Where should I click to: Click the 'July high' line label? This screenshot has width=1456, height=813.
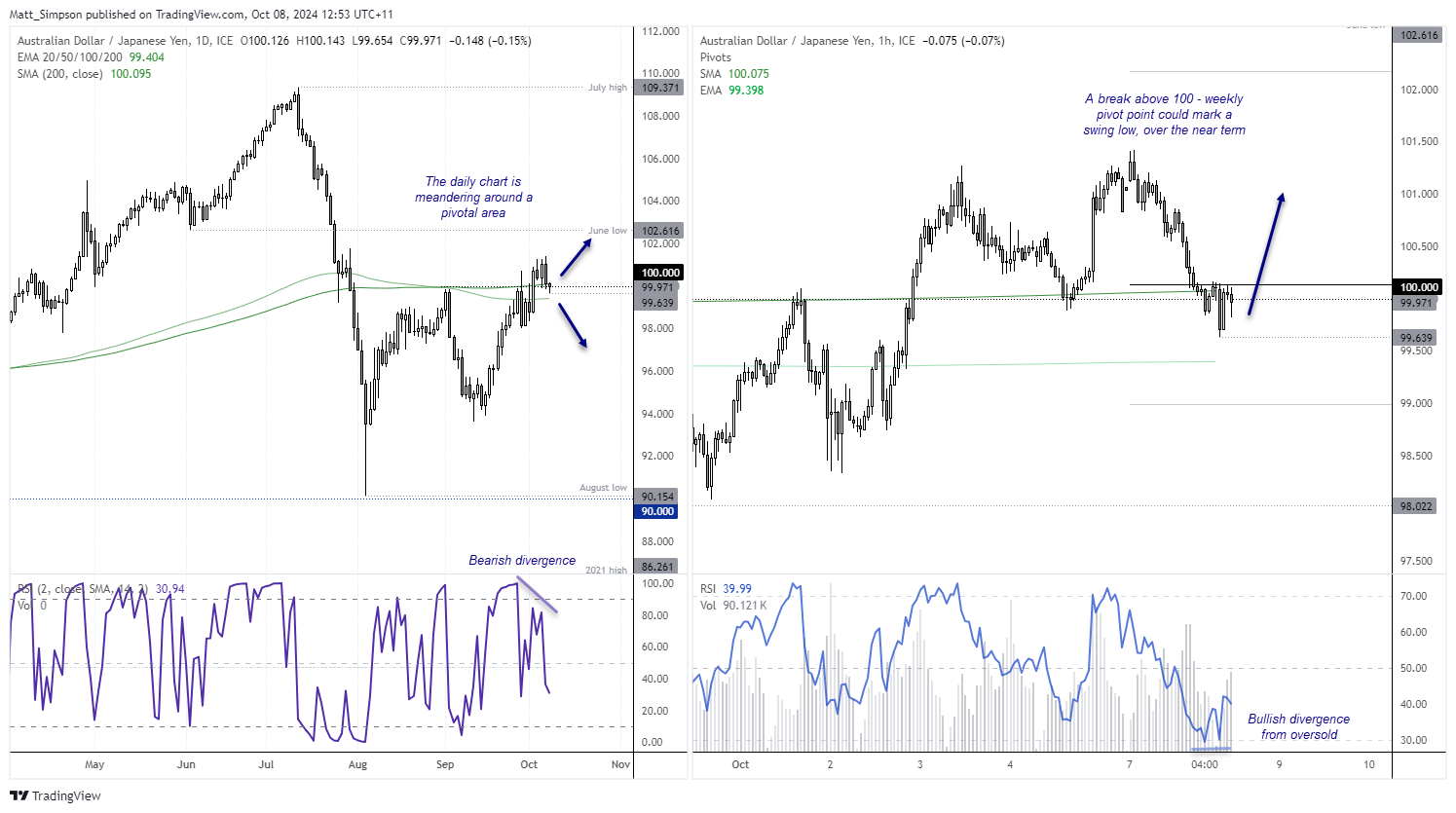click(608, 88)
